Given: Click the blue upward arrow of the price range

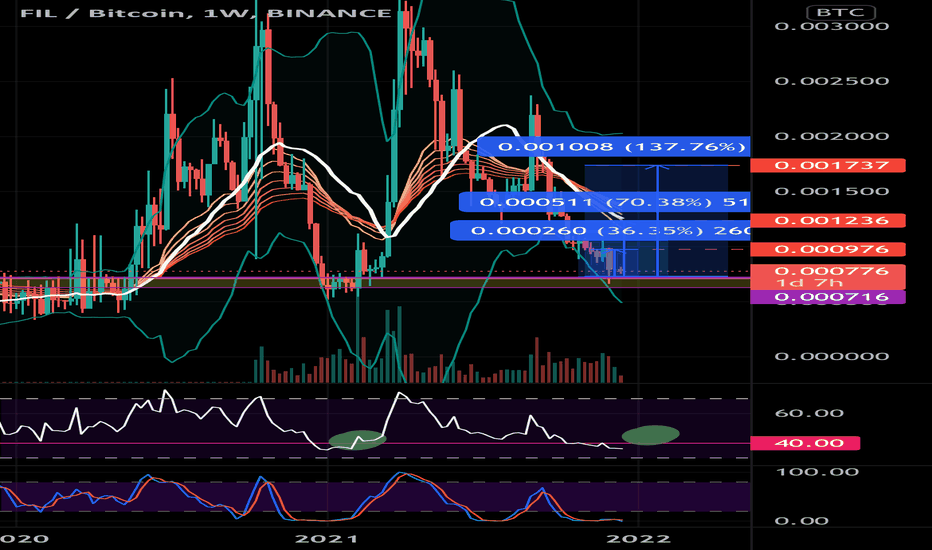Looking at the screenshot, I should pyautogui.click(x=657, y=221).
